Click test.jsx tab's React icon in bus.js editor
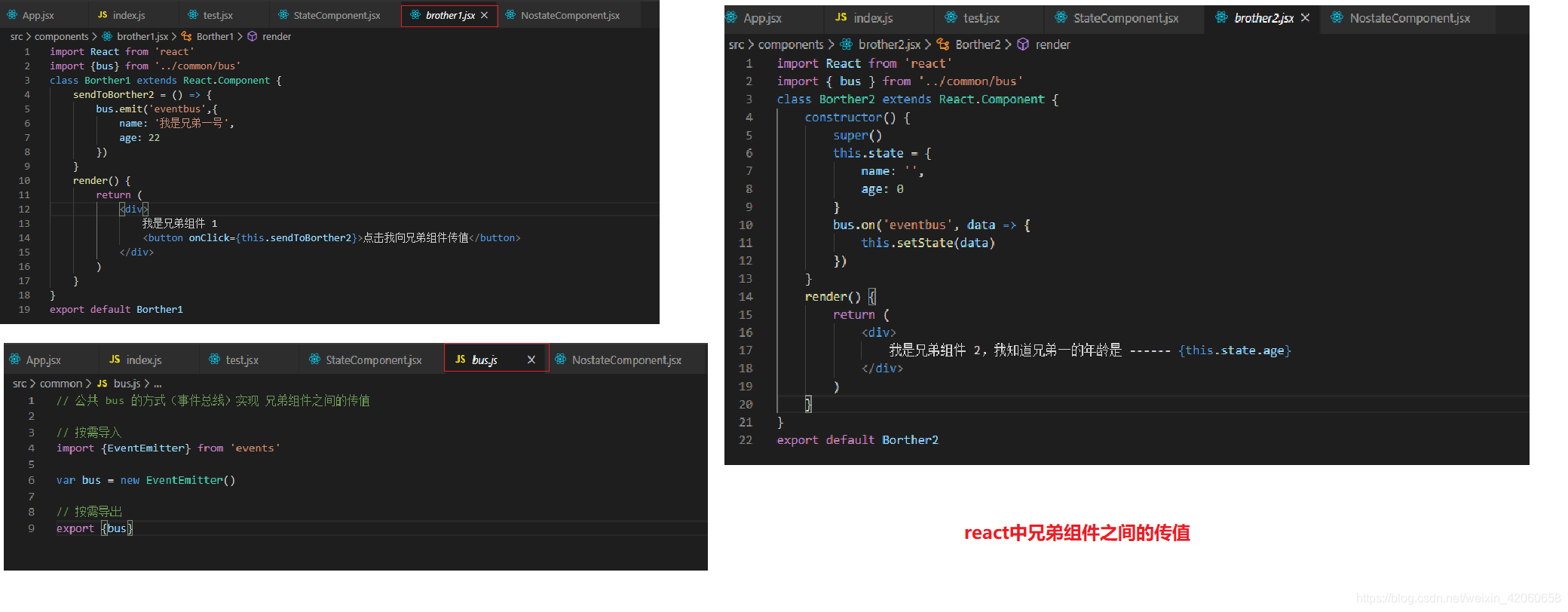Viewport: 1568px width, 612px height. pos(215,360)
